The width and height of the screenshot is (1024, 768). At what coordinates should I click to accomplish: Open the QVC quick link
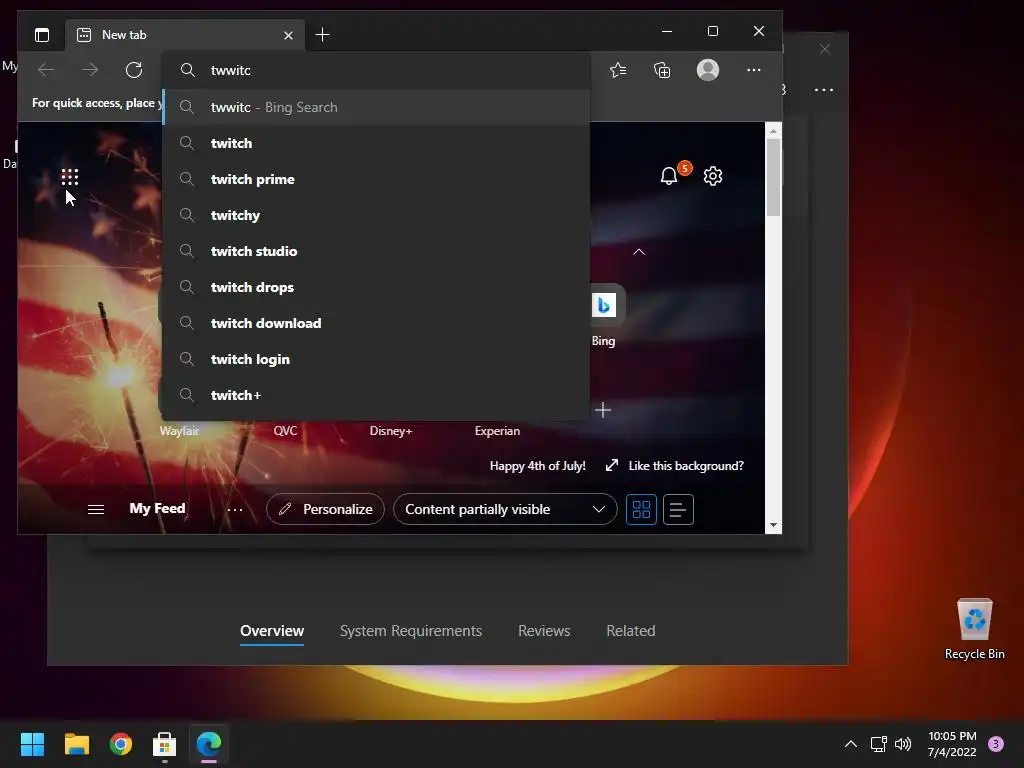tap(285, 431)
